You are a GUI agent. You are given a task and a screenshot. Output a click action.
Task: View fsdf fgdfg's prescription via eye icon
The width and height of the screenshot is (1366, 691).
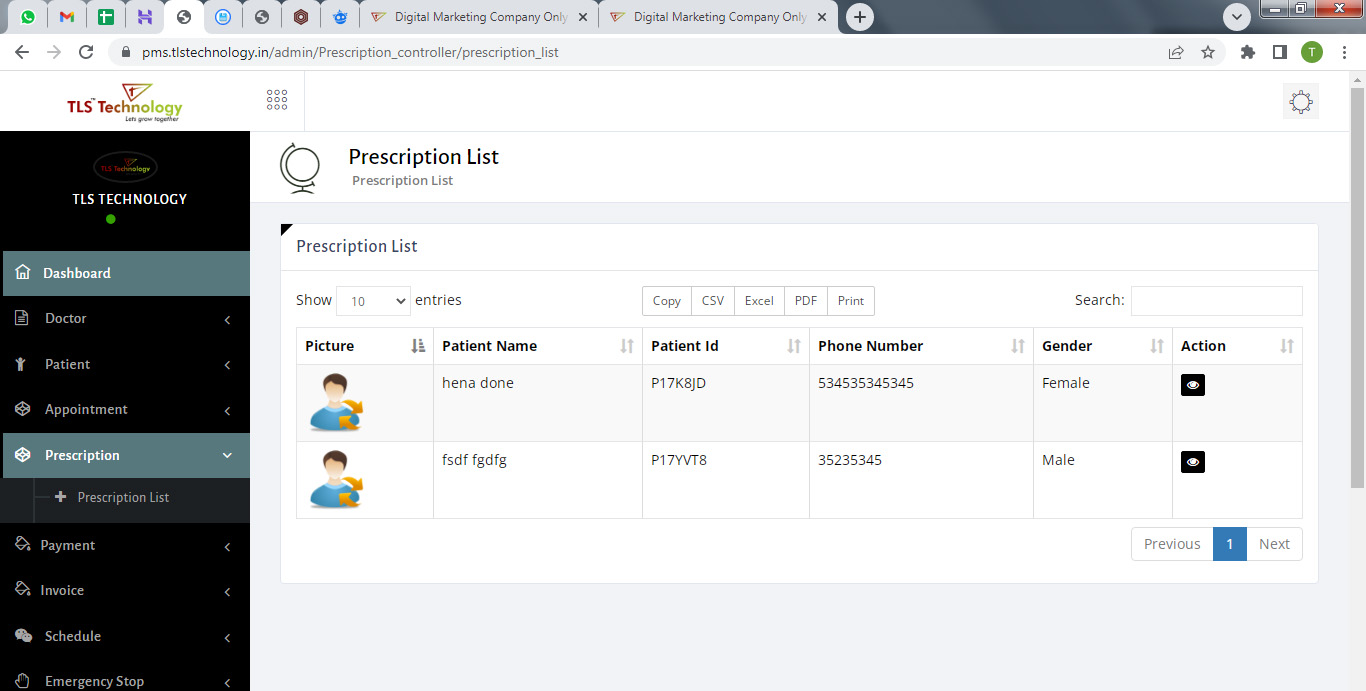[x=1192, y=462]
